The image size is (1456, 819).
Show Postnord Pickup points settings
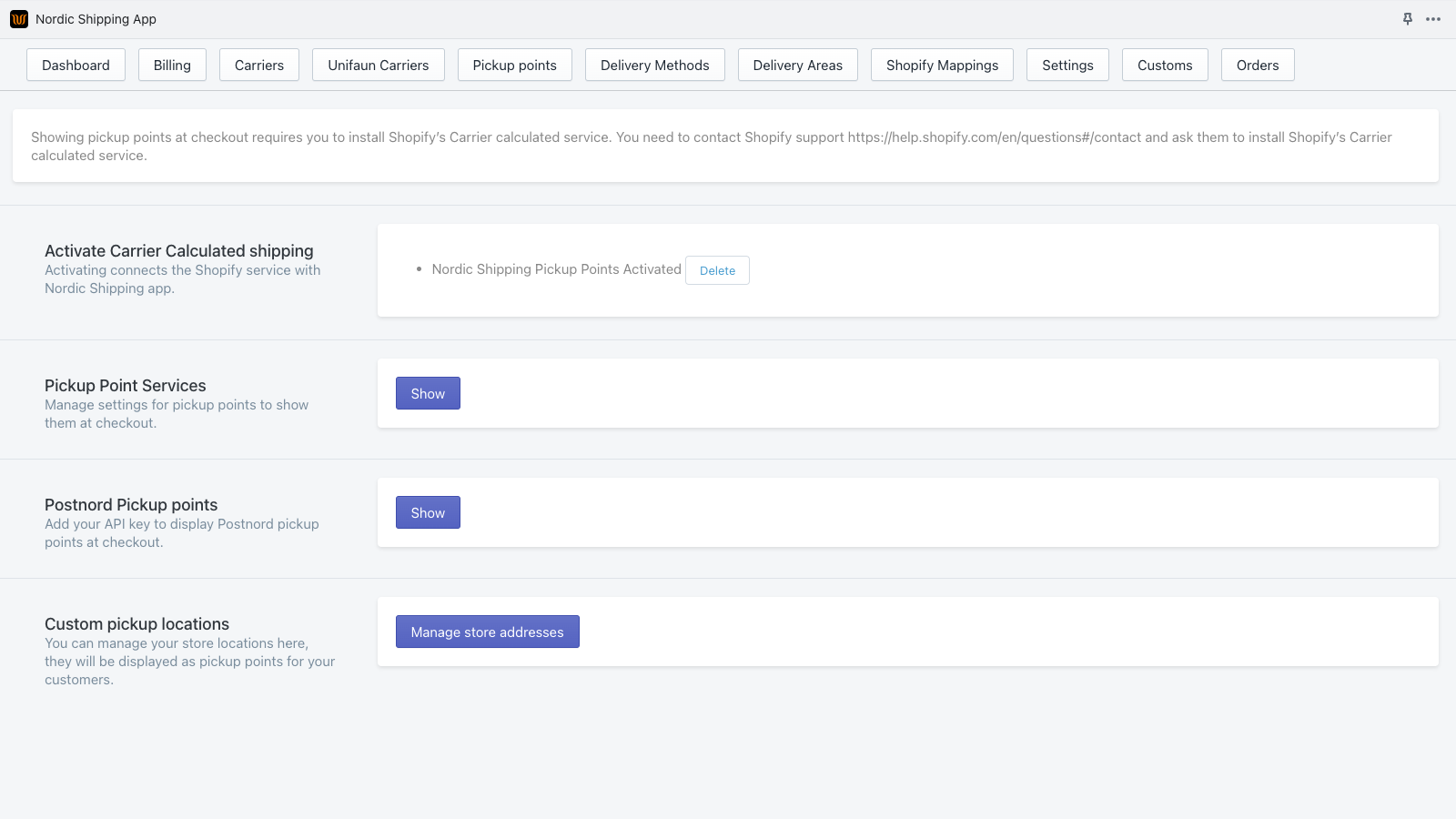click(x=428, y=512)
